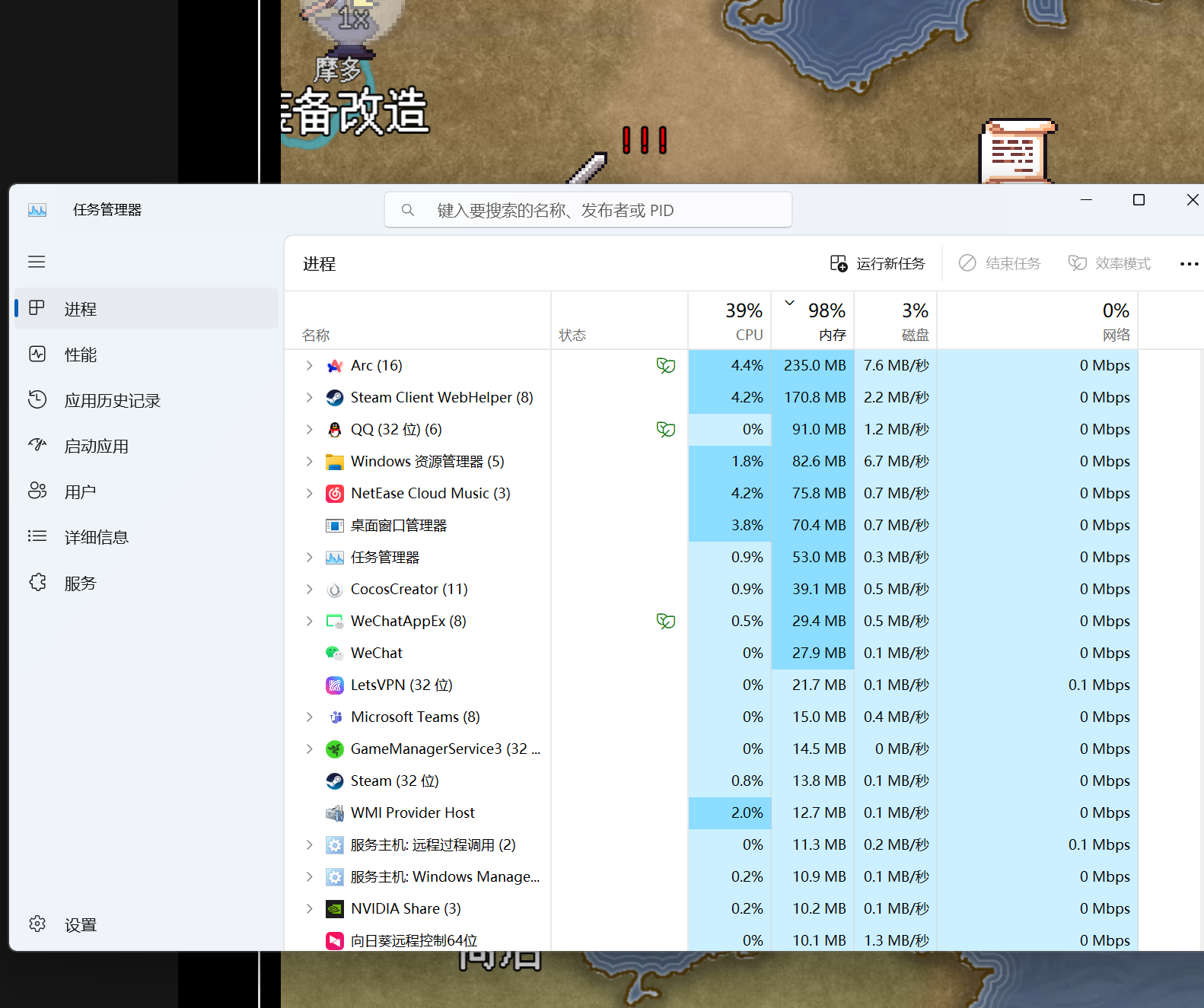1204x1008 pixels.
Task: Click the 效率模式 button
Action: tap(1110, 264)
